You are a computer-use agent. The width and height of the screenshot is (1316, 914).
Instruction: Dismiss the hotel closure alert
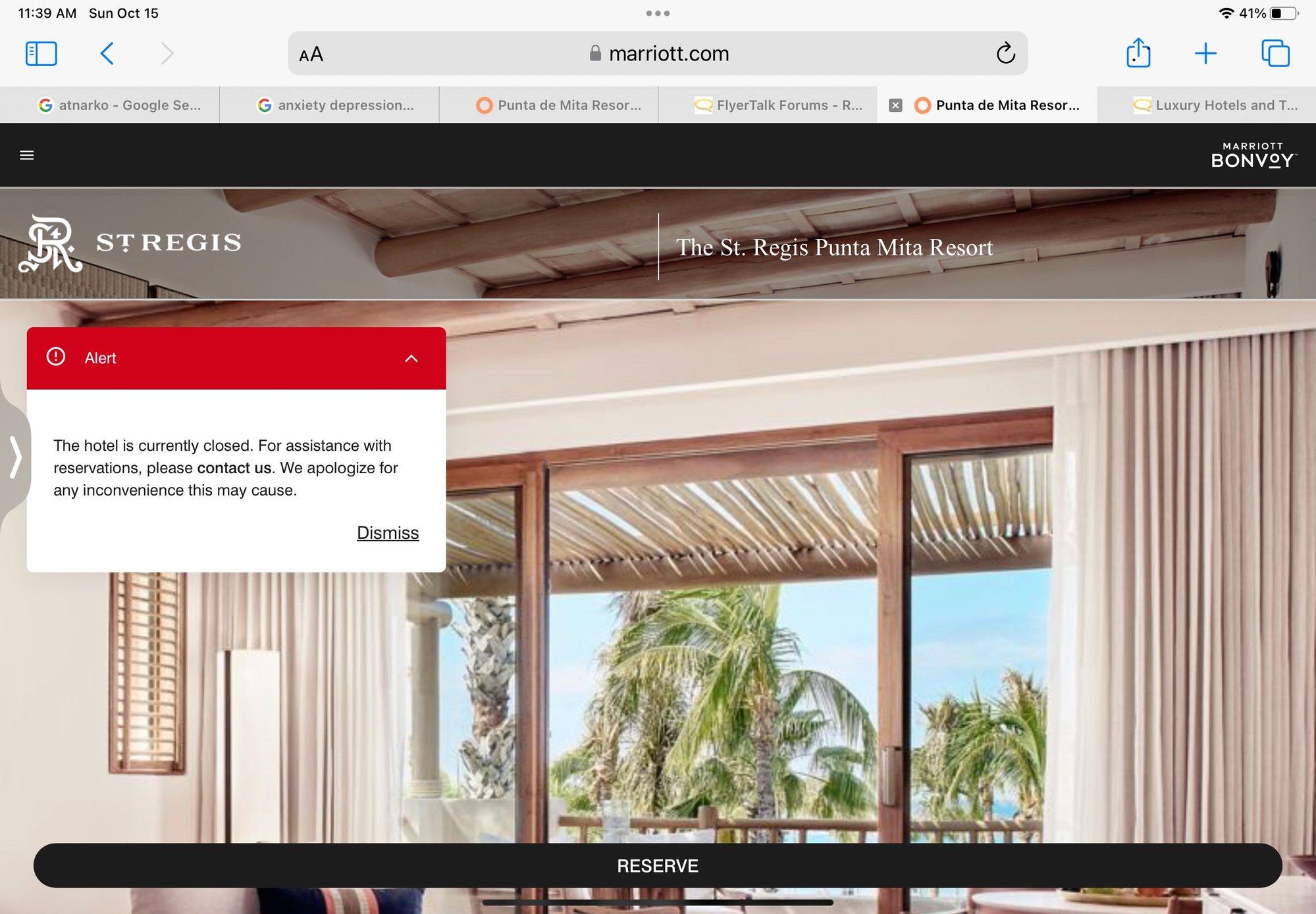coord(388,532)
